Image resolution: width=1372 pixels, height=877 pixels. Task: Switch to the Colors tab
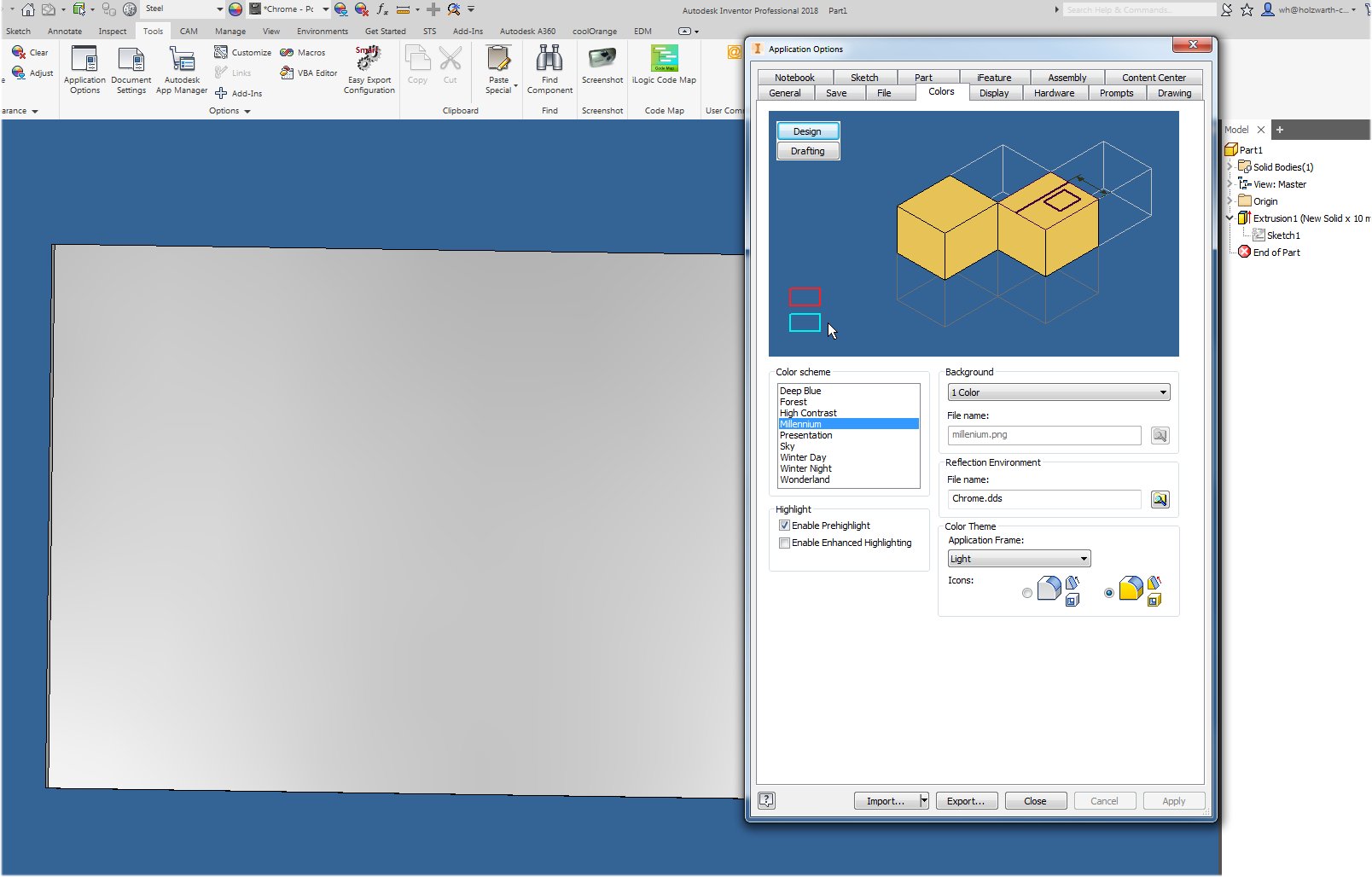[x=939, y=92]
